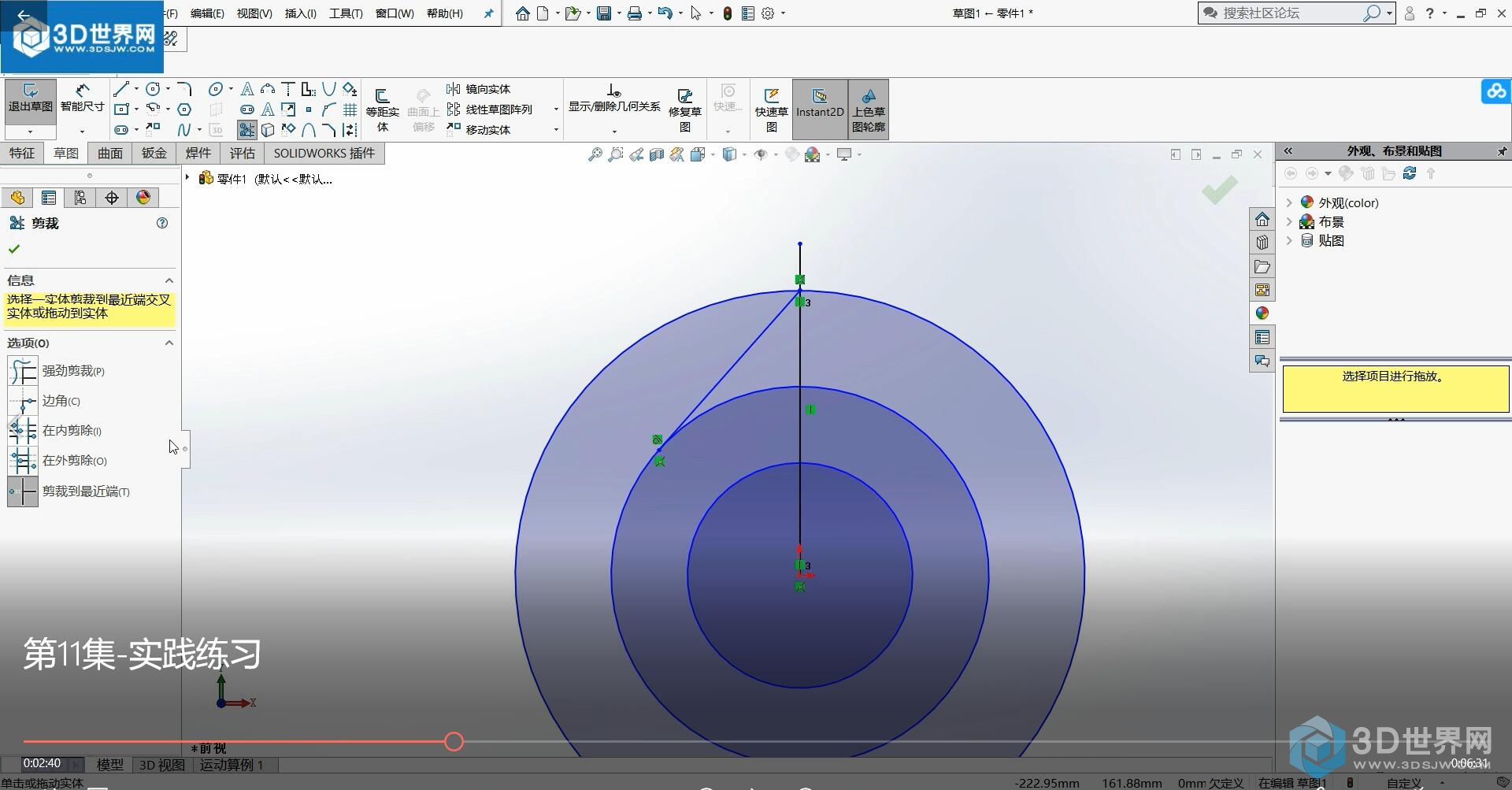Click Exit Sketch (退出草图) button
The height and width of the screenshot is (790, 1512).
pyautogui.click(x=31, y=102)
